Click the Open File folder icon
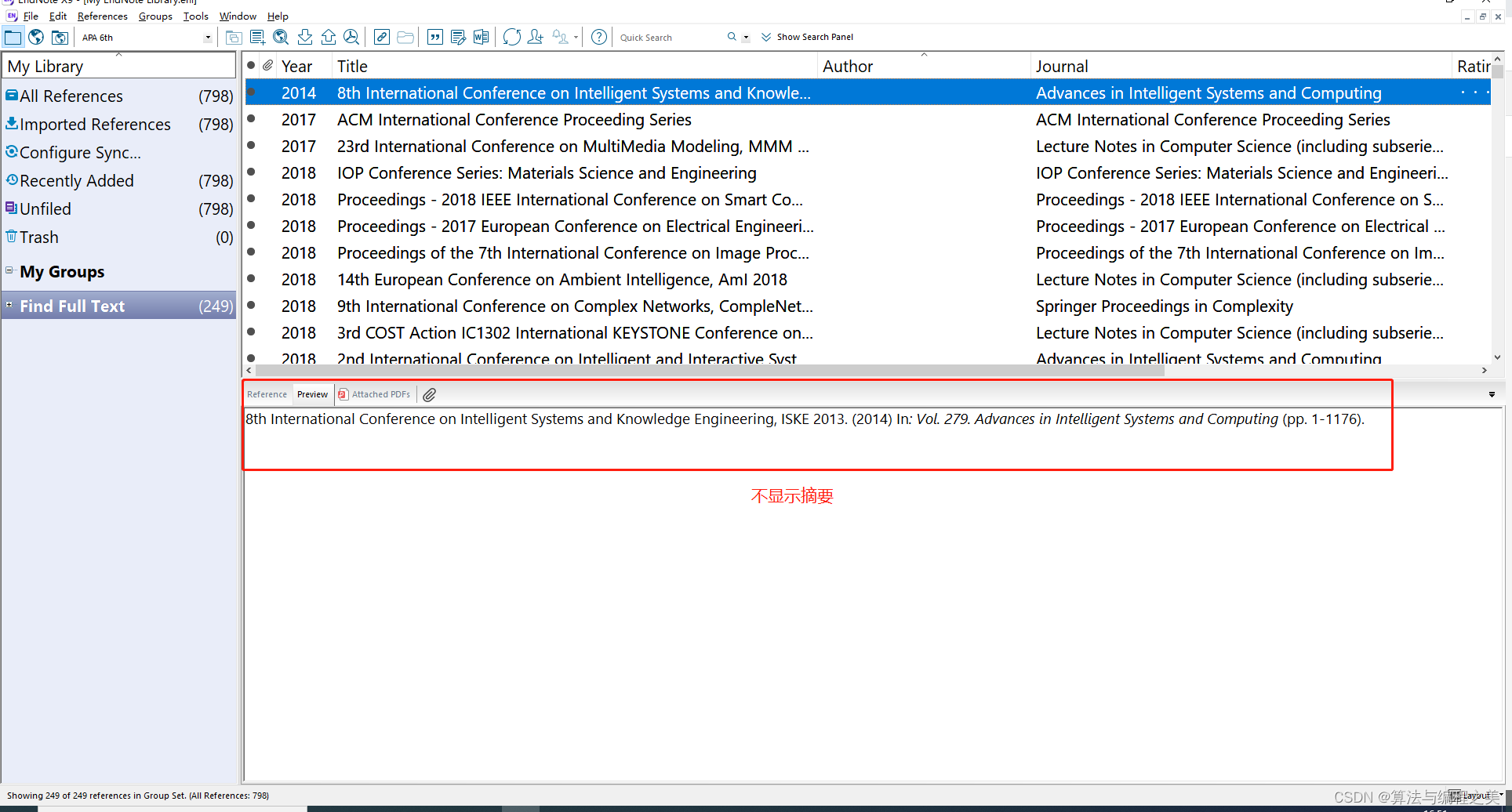The image size is (1512, 812). [x=405, y=37]
